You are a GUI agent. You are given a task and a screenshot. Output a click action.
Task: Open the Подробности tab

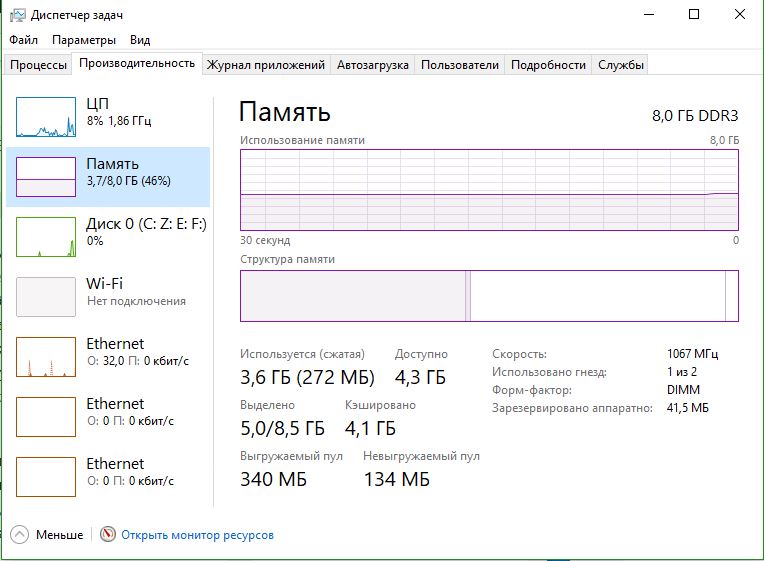pos(548,65)
